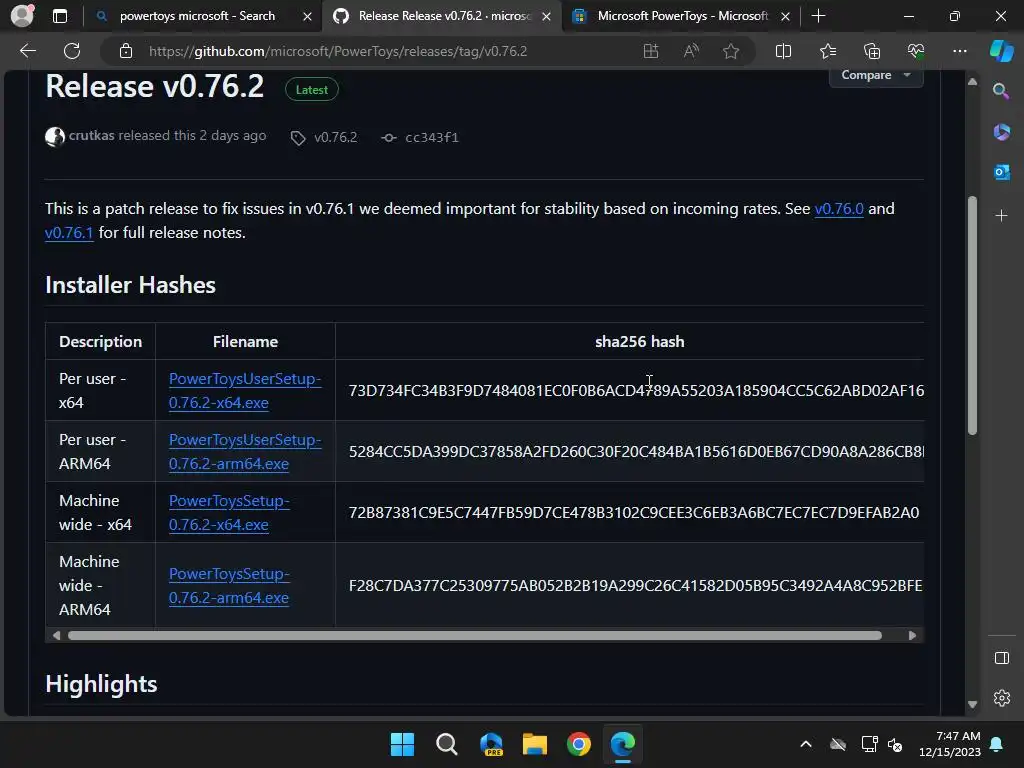
Task: Add this page to favorites star
Action: point(731,51)
